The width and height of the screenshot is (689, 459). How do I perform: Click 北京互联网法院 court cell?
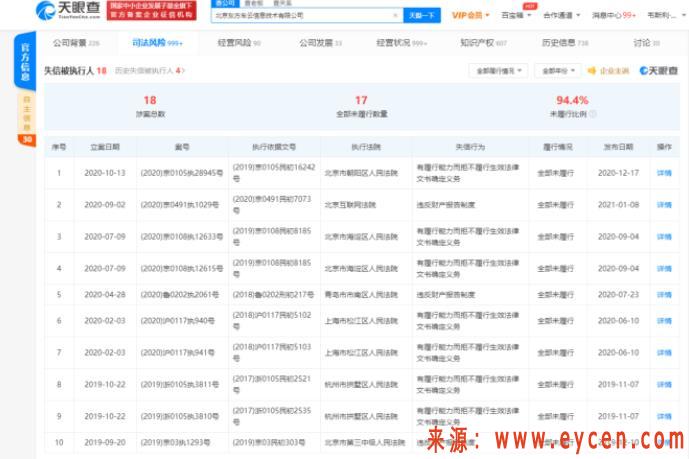coord(350,205)
